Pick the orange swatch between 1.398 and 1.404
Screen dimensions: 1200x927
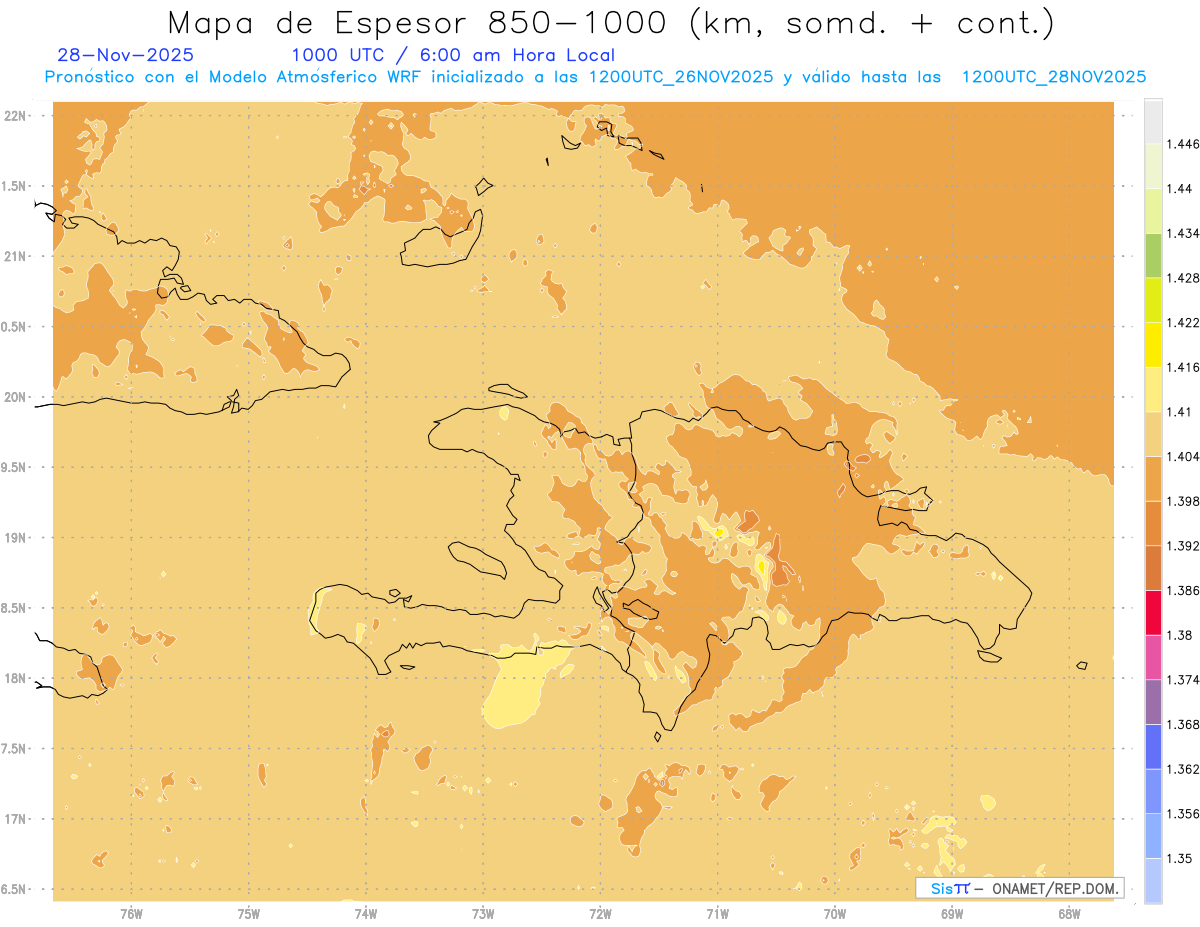tap(1153, 479)
